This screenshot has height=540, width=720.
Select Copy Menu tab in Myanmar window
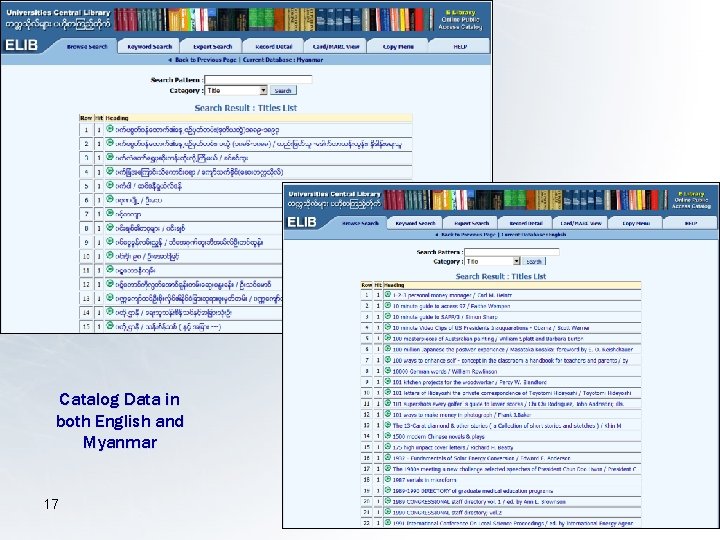click(x=398, y=46)
